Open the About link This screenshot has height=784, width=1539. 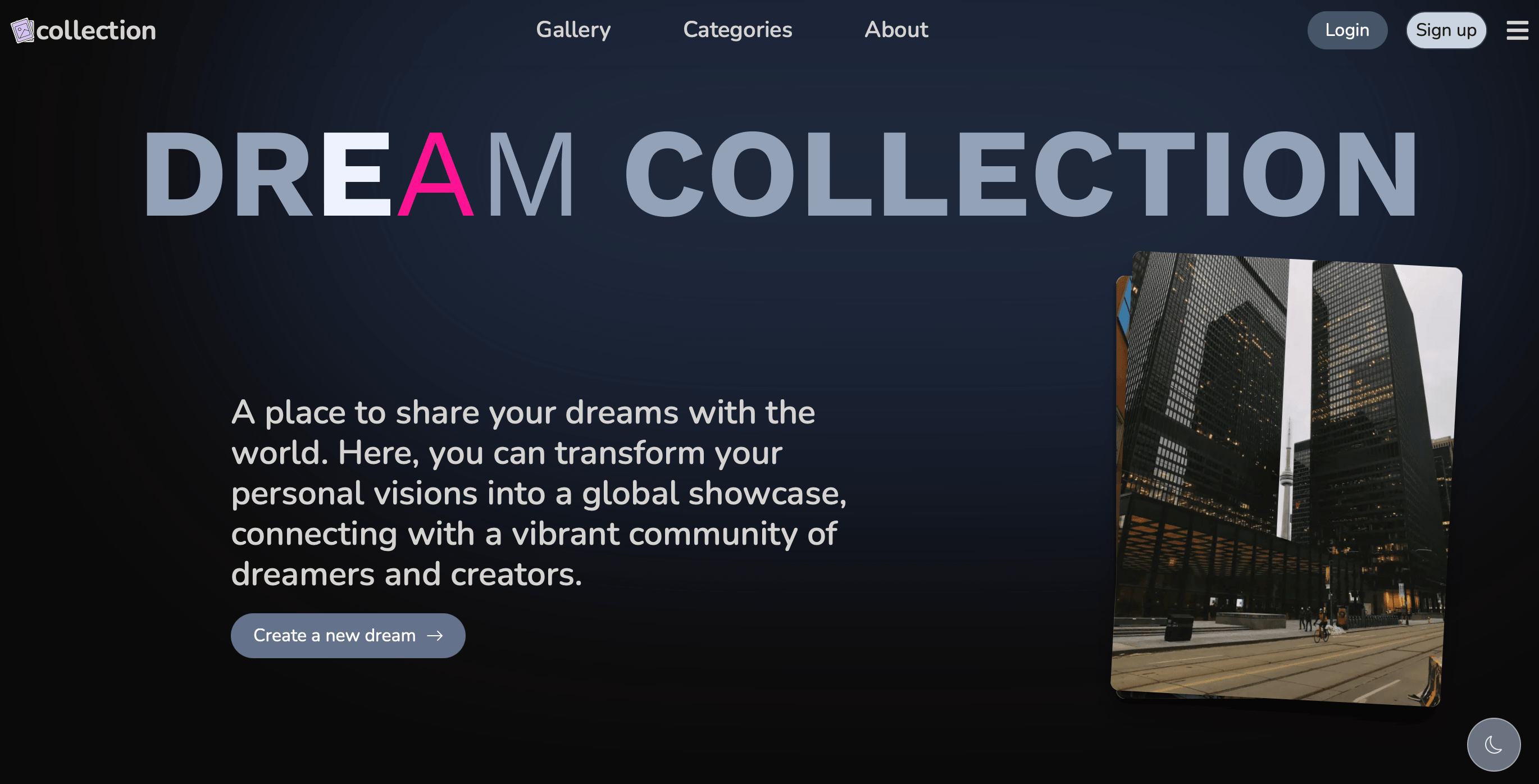click(x=896, y=29)
